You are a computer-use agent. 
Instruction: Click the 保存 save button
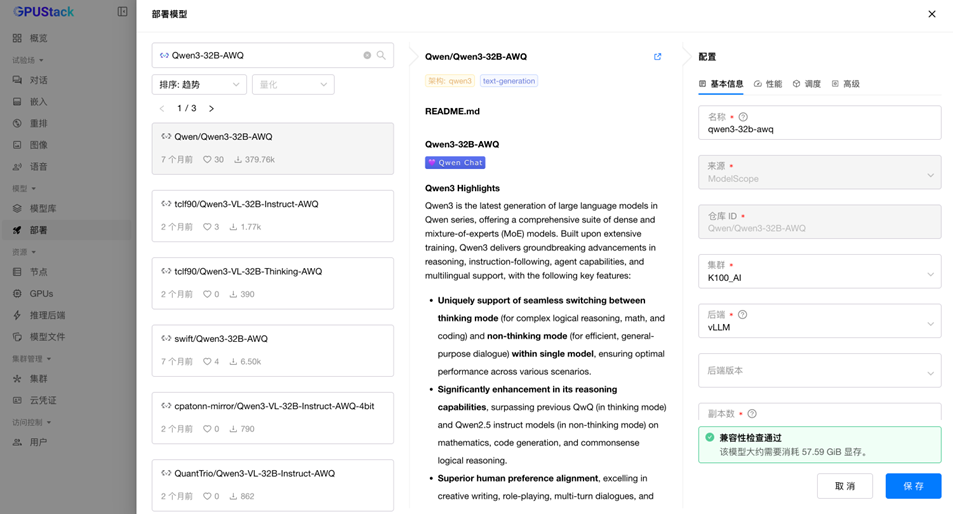coord(913,486)
